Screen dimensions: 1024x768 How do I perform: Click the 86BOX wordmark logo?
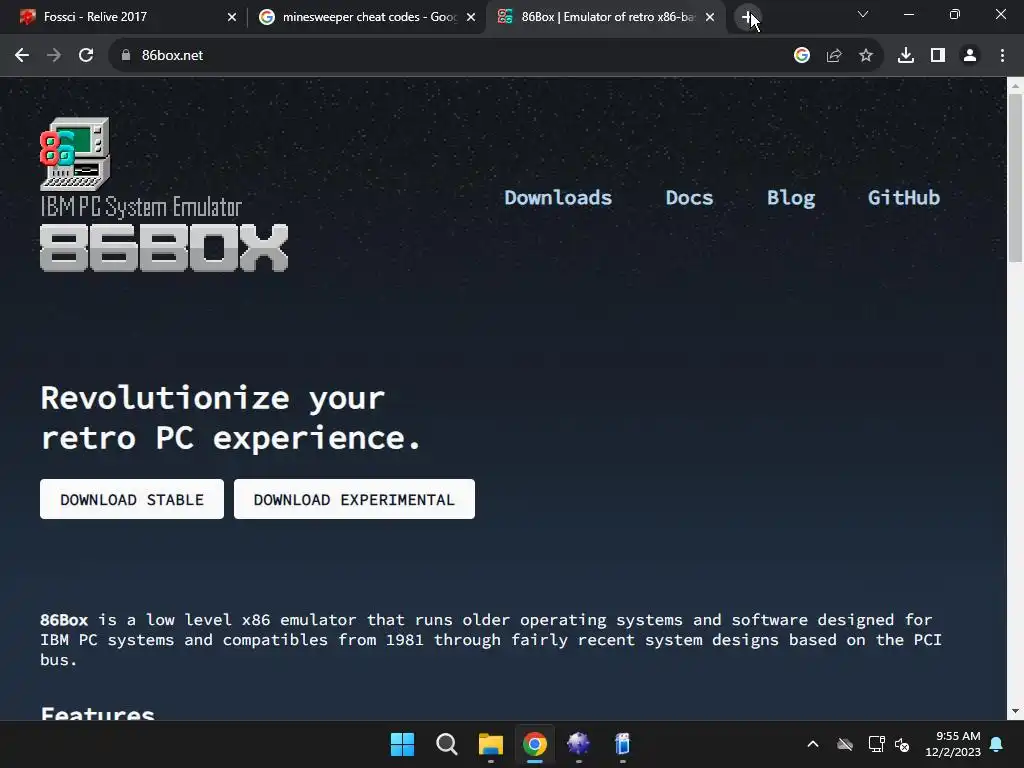[x=164, y=248]
